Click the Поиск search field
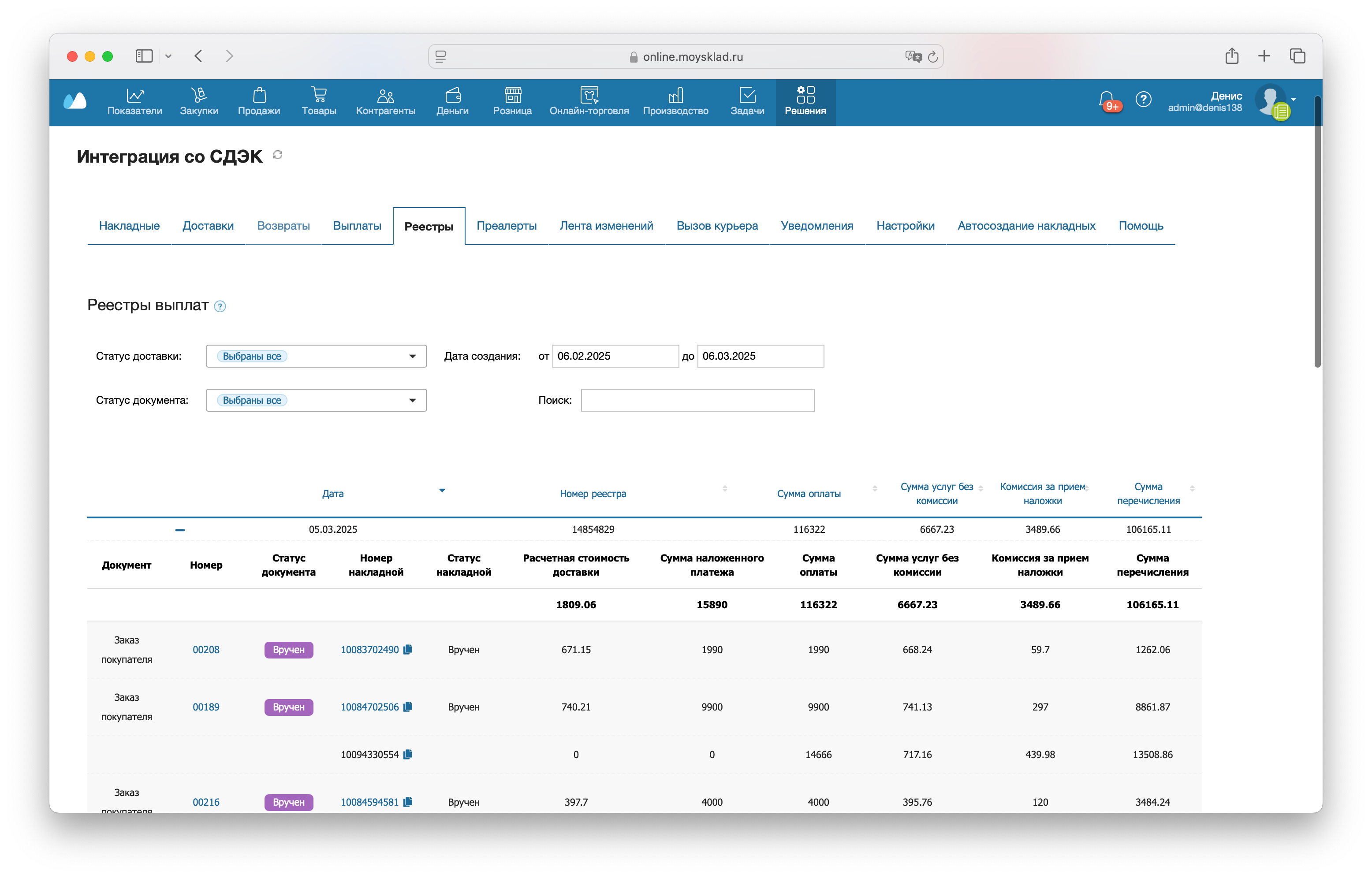 pos(697,400)
